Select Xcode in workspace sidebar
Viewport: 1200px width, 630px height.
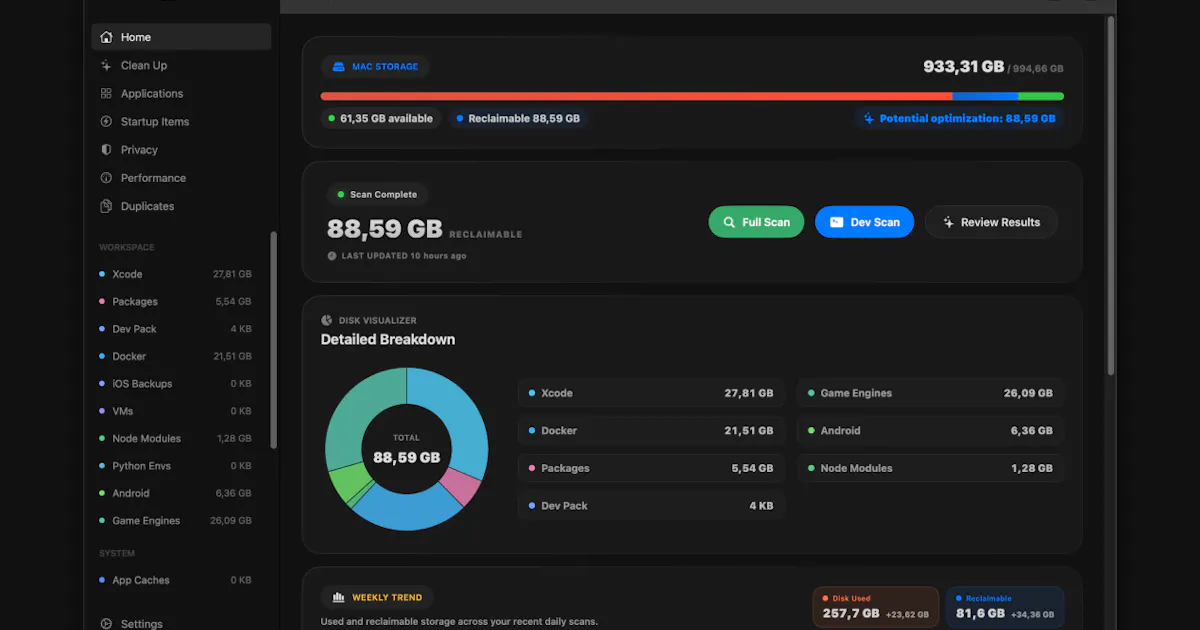pyautogui.click(x=175, y=274)
